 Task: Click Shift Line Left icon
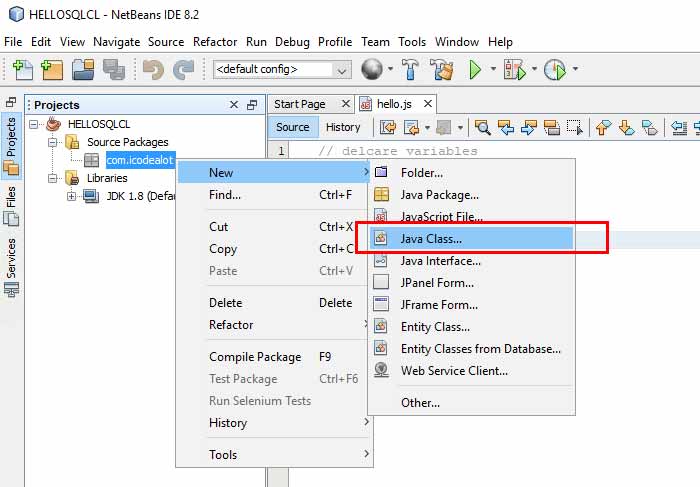[679, 128]
